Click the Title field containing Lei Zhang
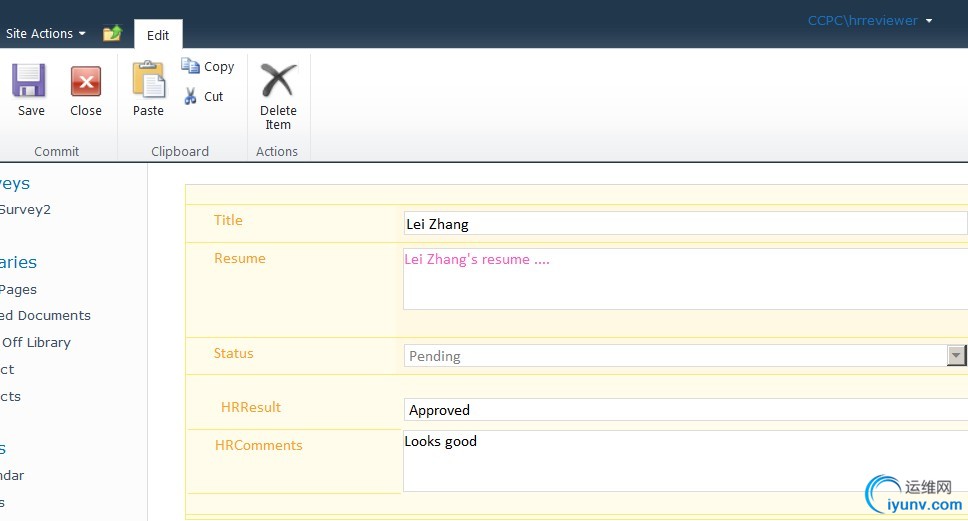968x521 pixels. (685, 223)
